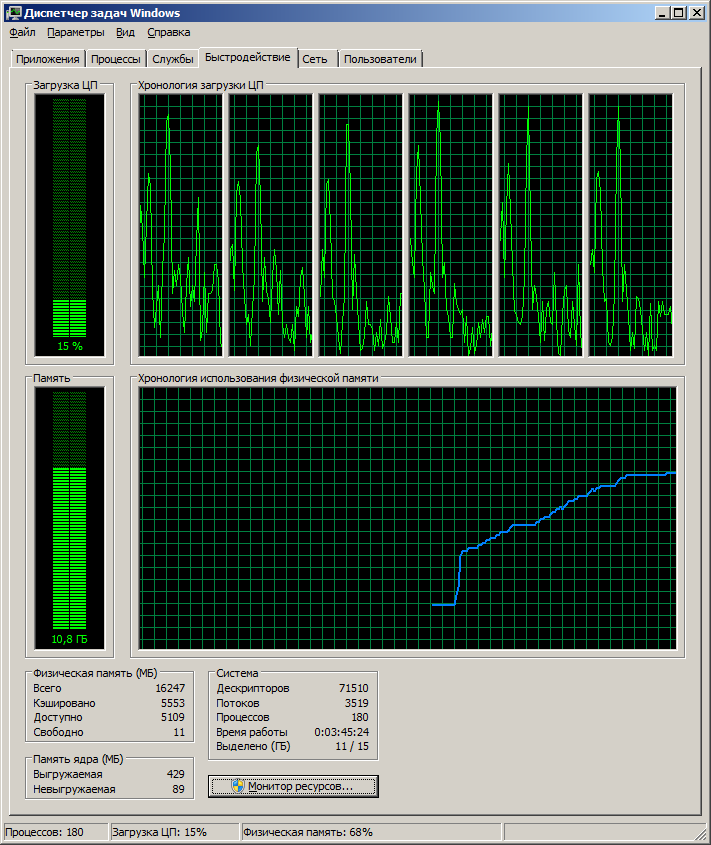Viewport: 711px width, 845px height.
Task: Expand the Вид menu
Action: click(125, 32)
